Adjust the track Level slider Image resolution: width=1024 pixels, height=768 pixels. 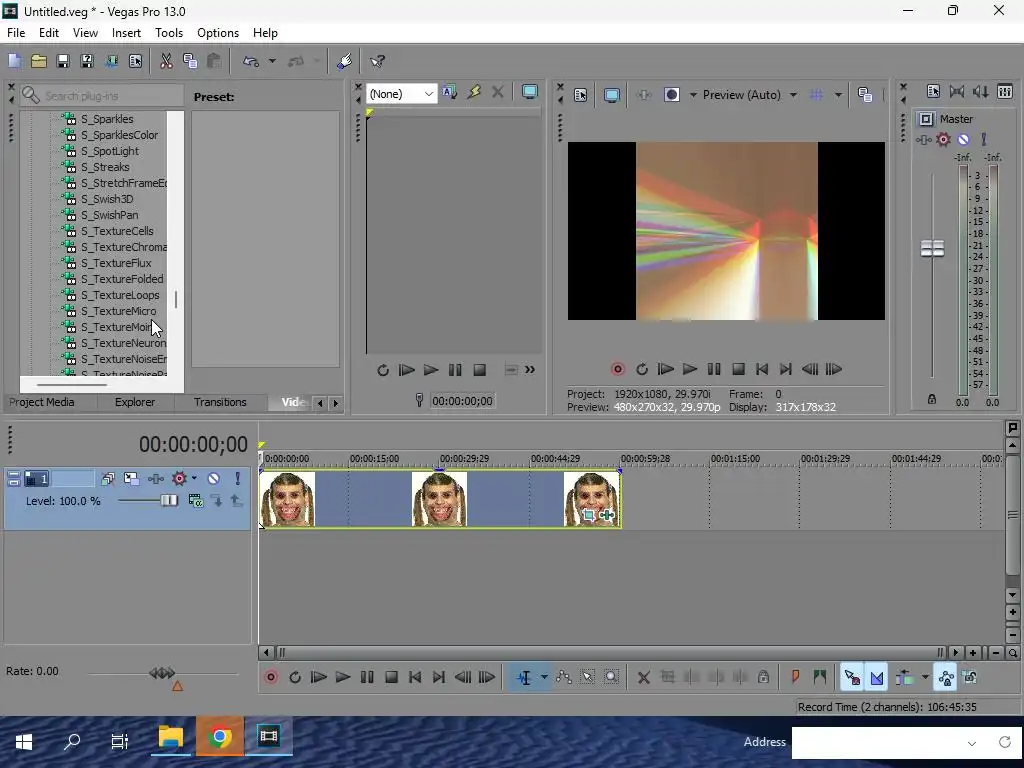coord(168,500)
